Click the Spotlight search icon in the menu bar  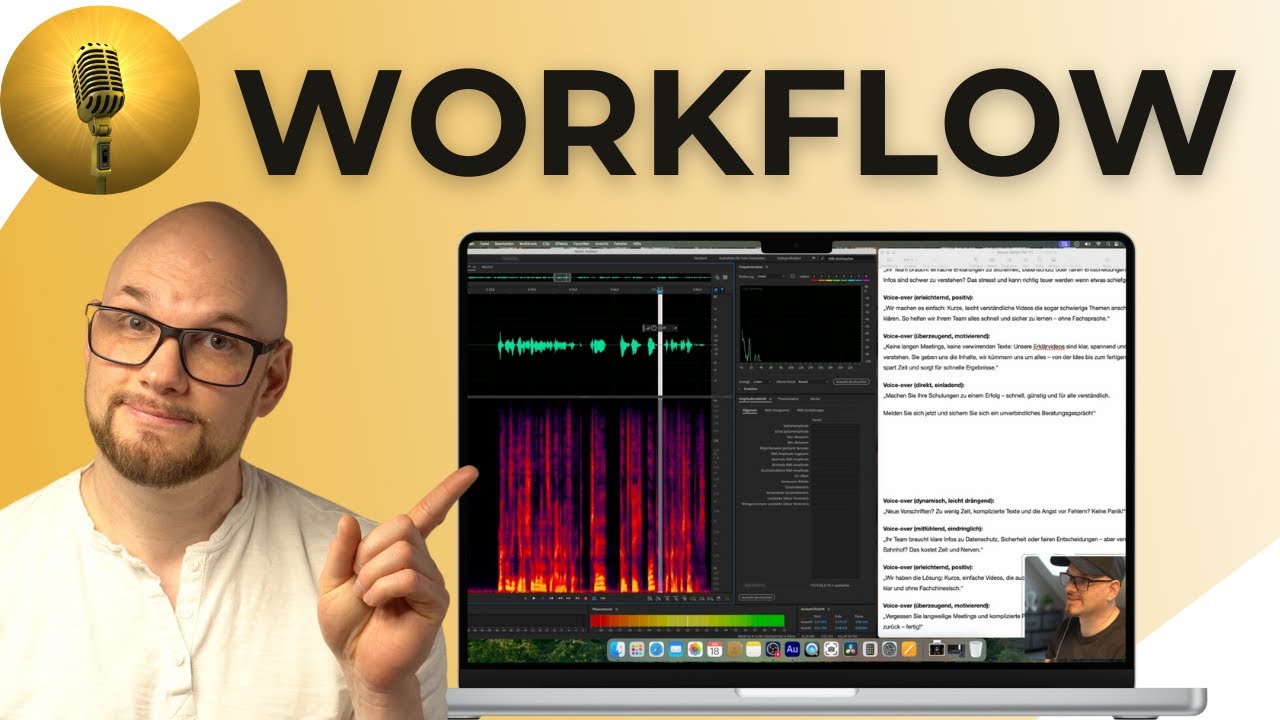tap(1108, 244)
